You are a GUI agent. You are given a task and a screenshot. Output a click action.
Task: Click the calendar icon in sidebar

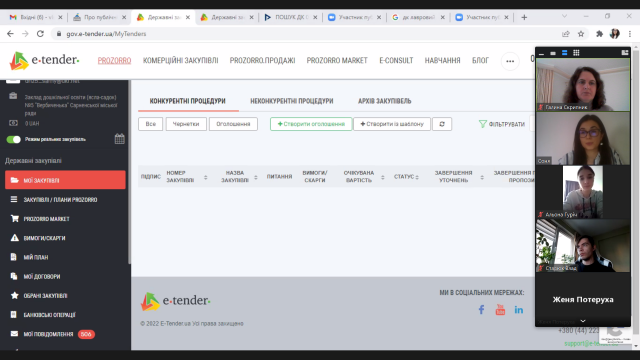tap(119, 139)
